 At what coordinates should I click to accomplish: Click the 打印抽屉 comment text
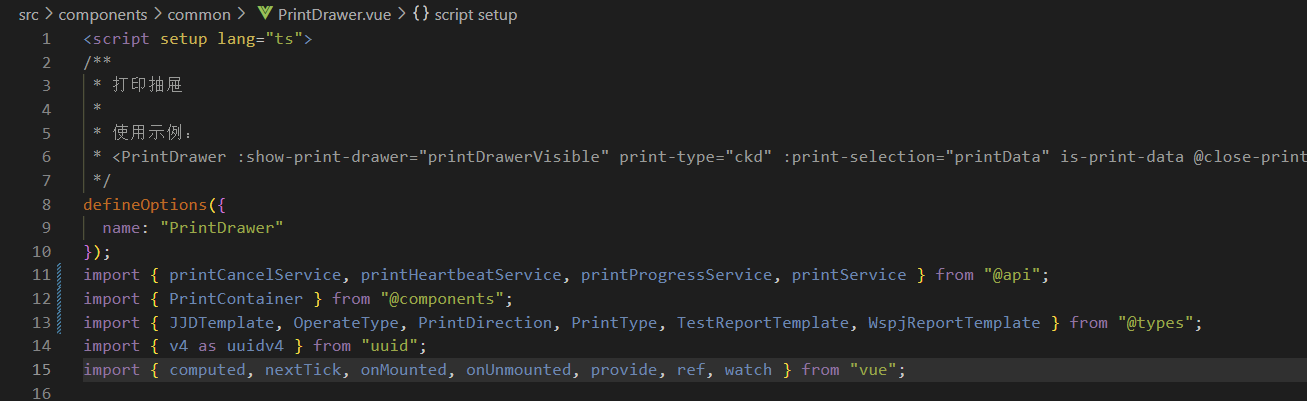(147, 86)
